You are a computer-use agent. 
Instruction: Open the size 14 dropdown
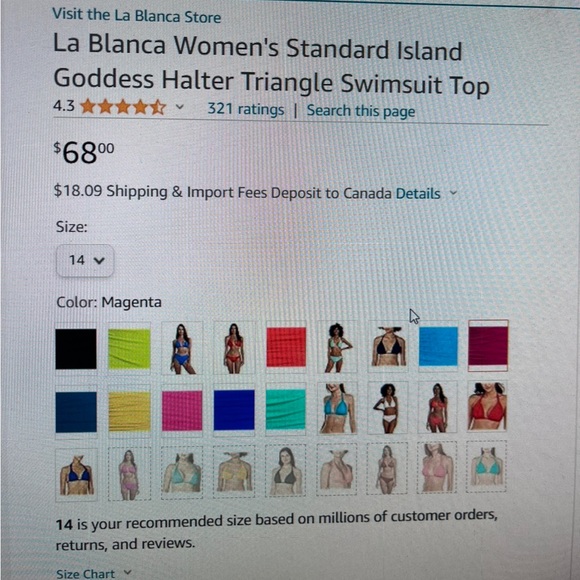tap(85, 260)
